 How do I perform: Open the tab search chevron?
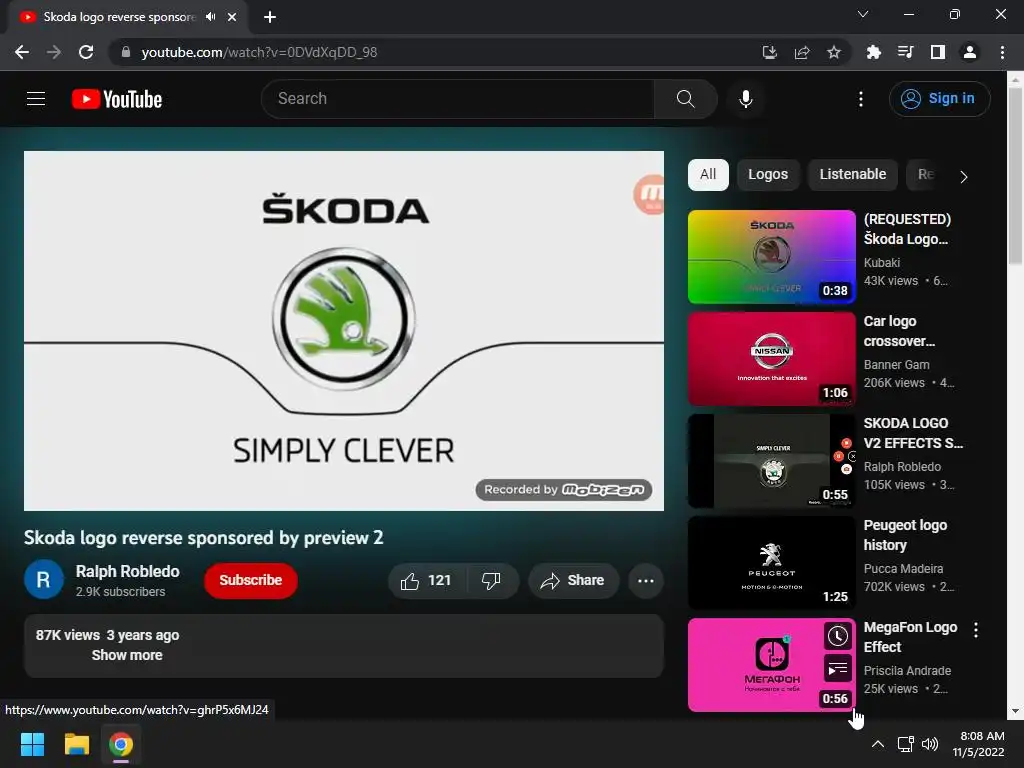pos(863,14)
